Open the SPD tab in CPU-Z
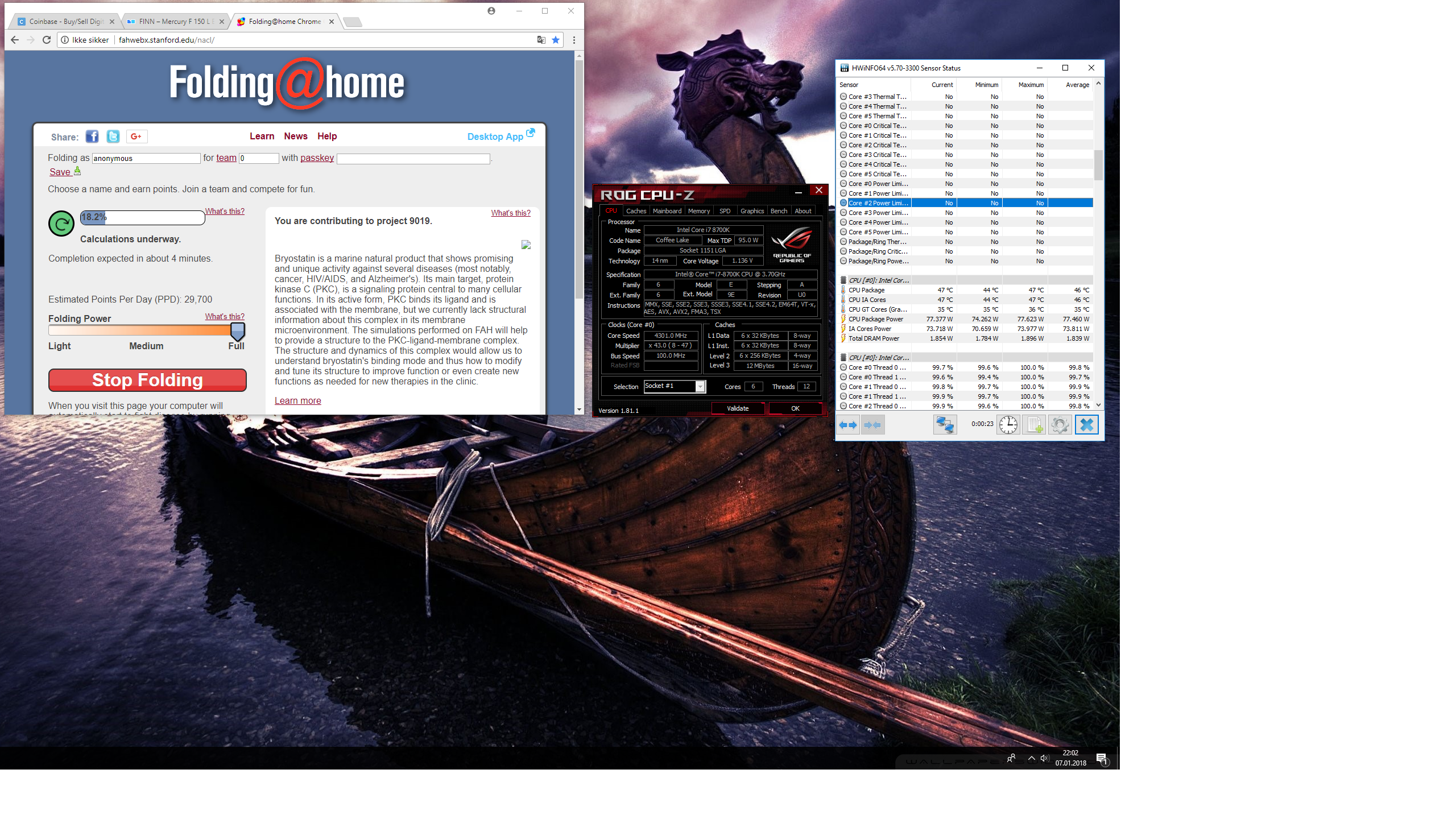This screenshot has height=819, width=1456. (725, 211)
